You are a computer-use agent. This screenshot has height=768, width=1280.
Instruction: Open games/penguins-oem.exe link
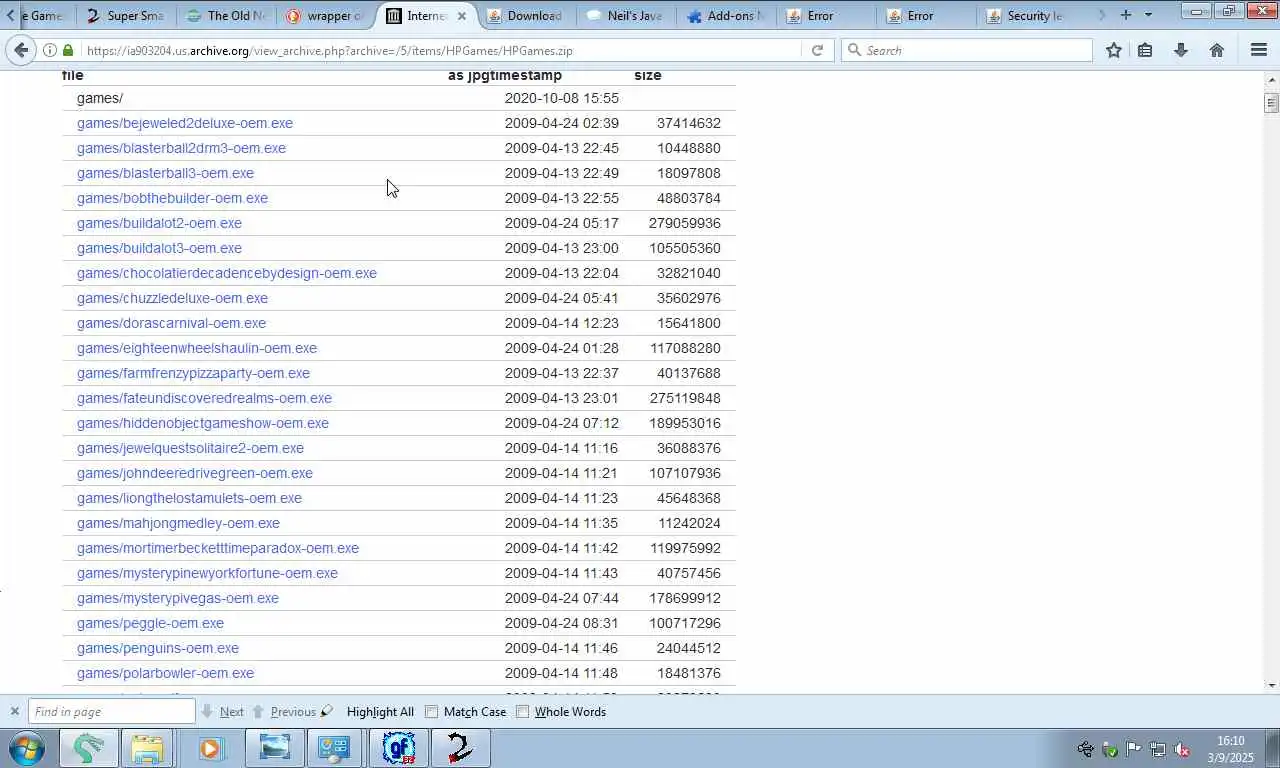coord(158,648)
